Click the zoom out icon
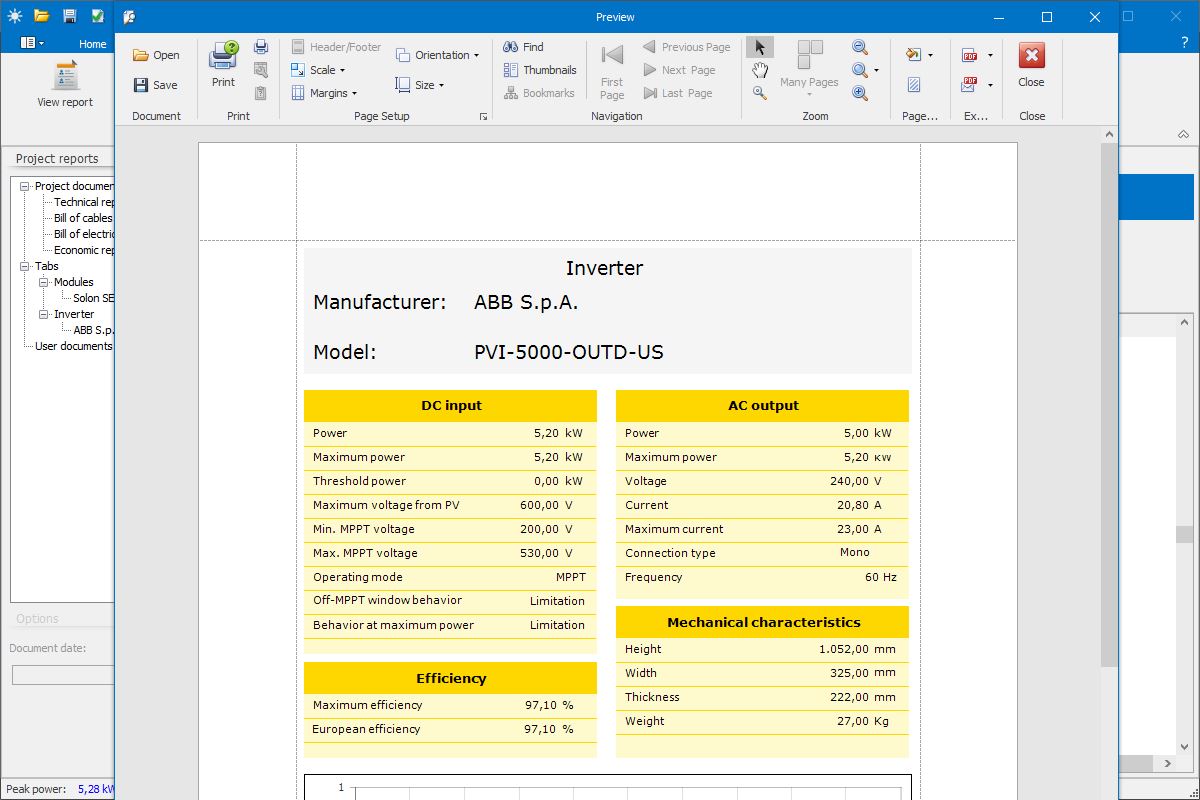 click(860, 47)
